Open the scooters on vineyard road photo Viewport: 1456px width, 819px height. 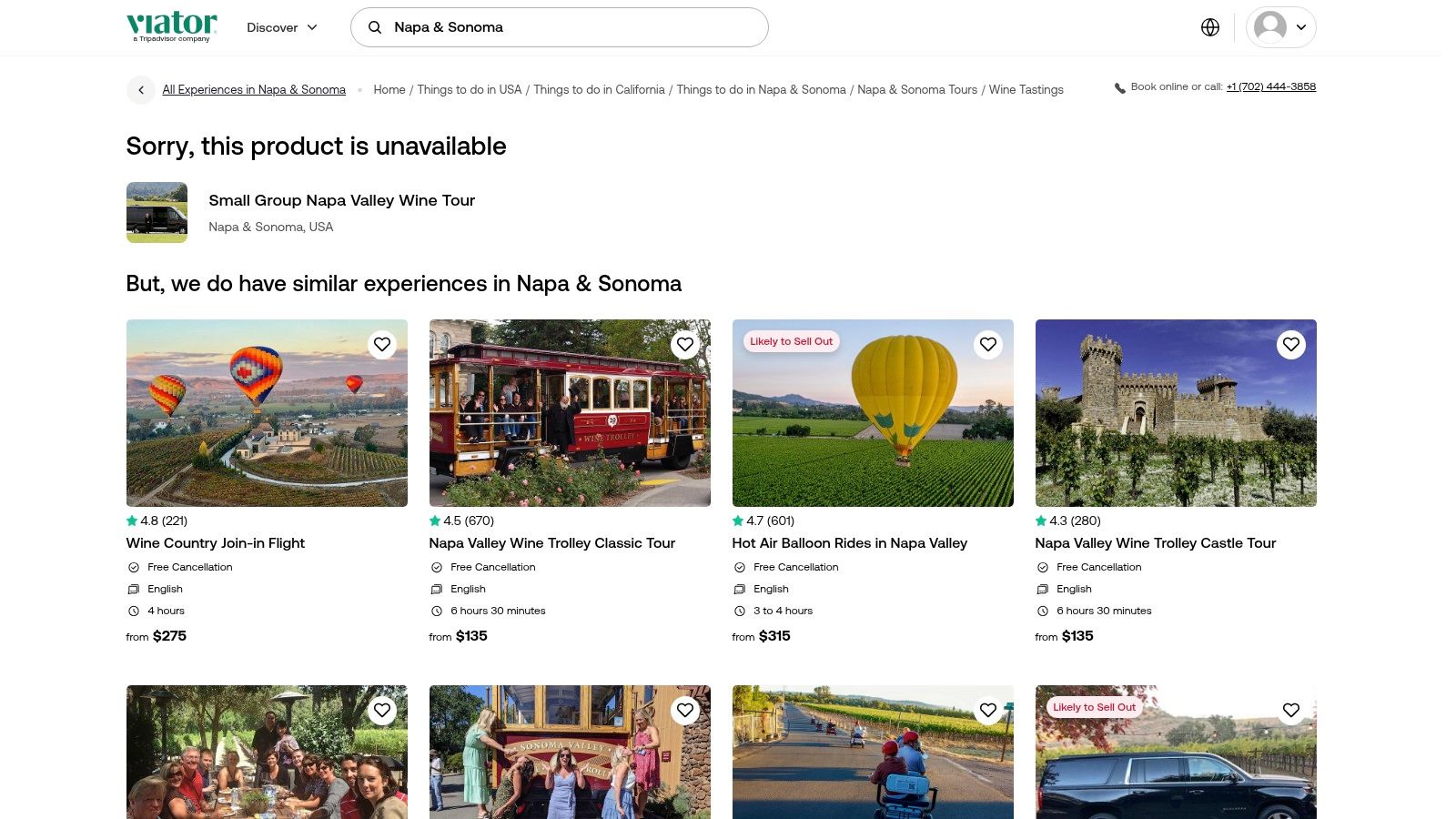[873, 752]
